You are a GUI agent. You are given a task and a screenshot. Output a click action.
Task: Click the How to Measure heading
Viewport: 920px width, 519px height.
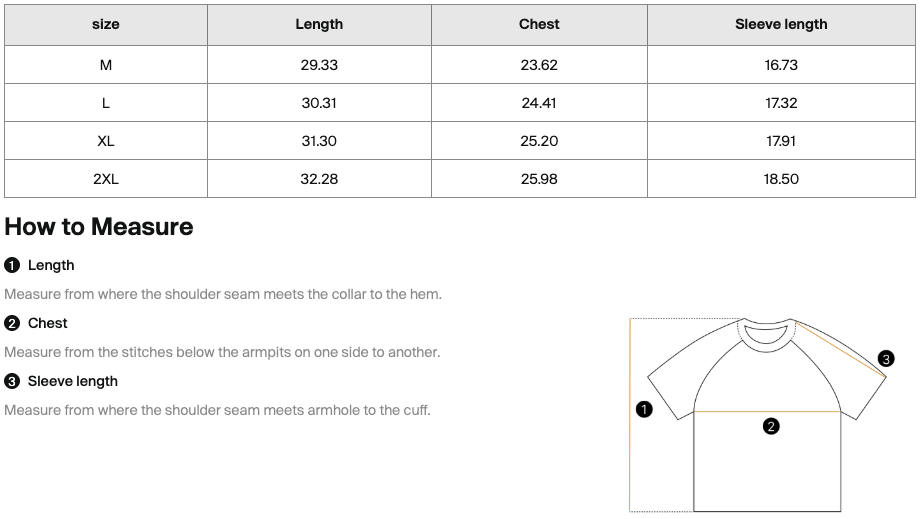(99, 227)
